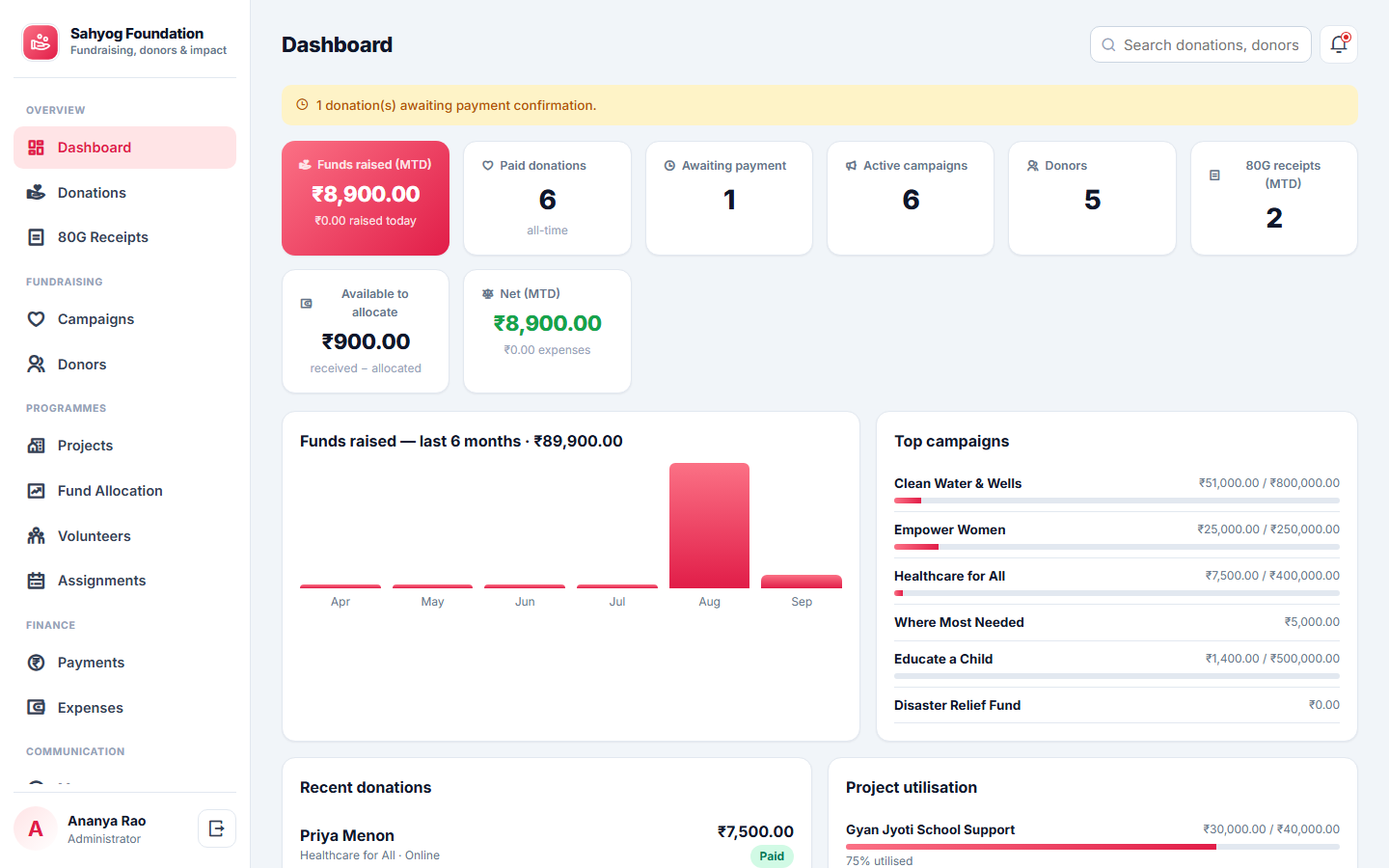
Task: Click the people icon on Donors card
Action: (1033, 166)
